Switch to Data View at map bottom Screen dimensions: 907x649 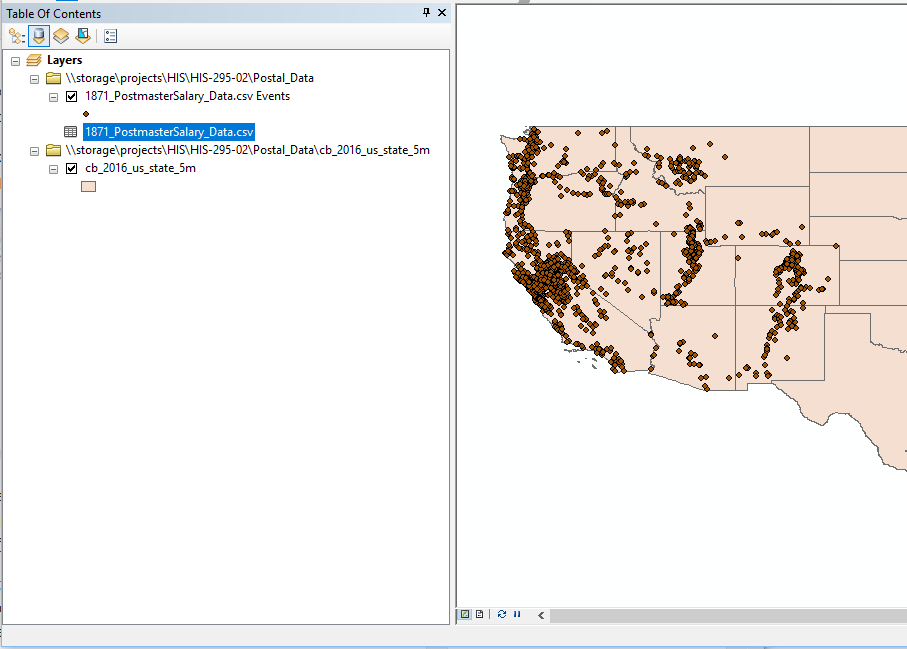tap(465, 614)
